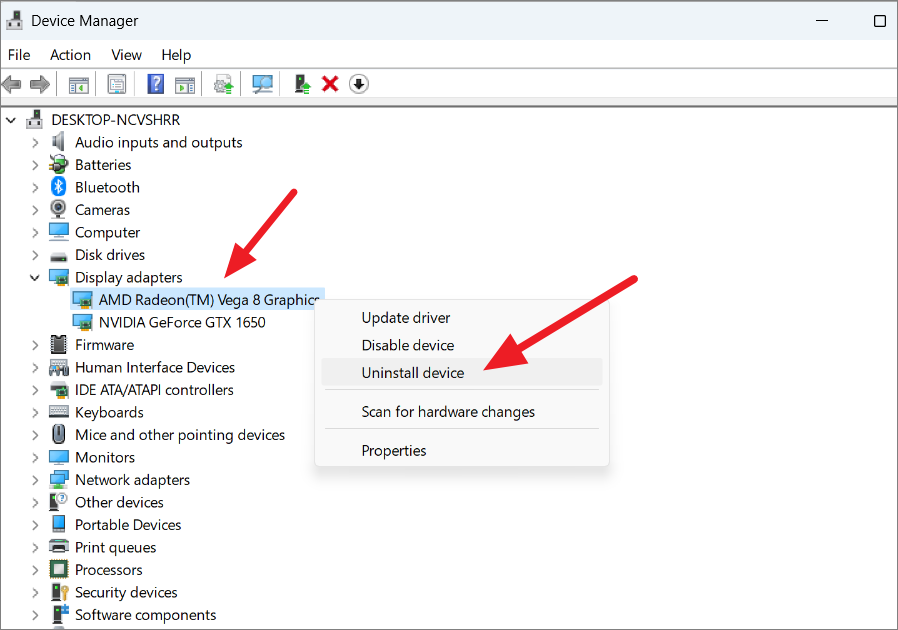Click the Back arrow toolbar icon

coord(11,85)
